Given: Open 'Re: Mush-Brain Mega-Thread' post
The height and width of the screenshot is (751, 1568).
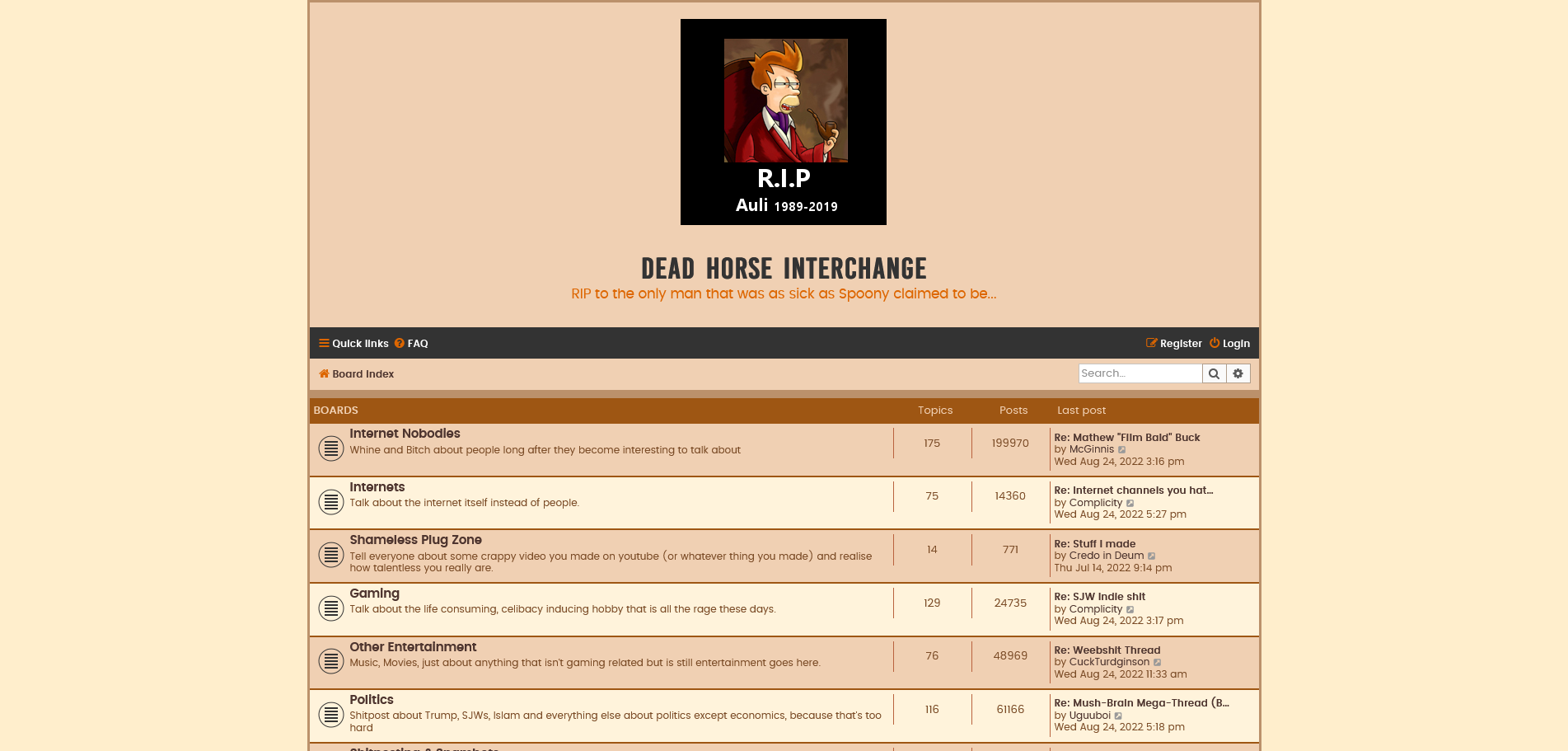Looking at the screenshot, I should click(x=1142, y=703).
